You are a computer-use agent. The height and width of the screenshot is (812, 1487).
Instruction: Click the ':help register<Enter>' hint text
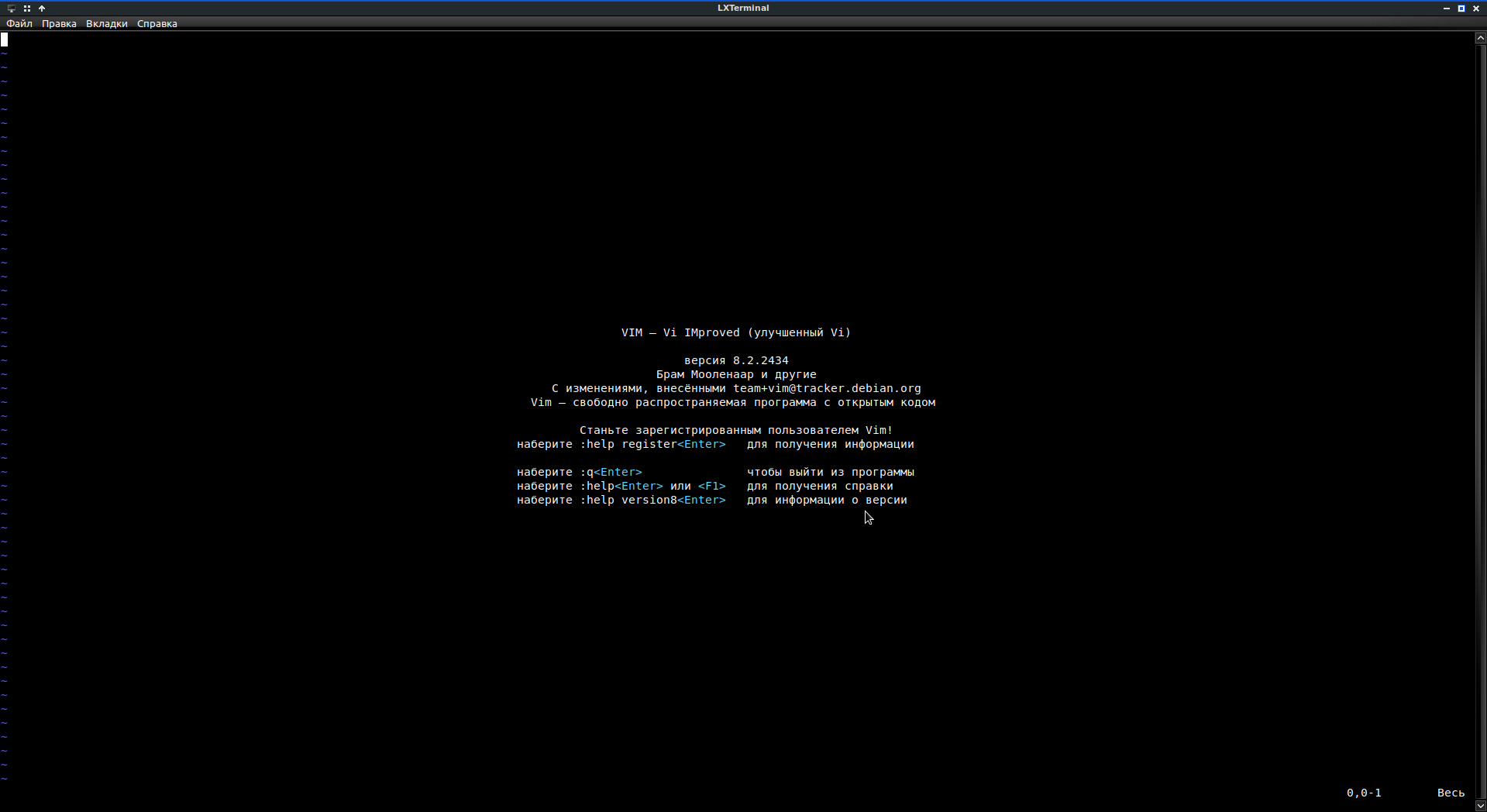(x=652, y=444)
